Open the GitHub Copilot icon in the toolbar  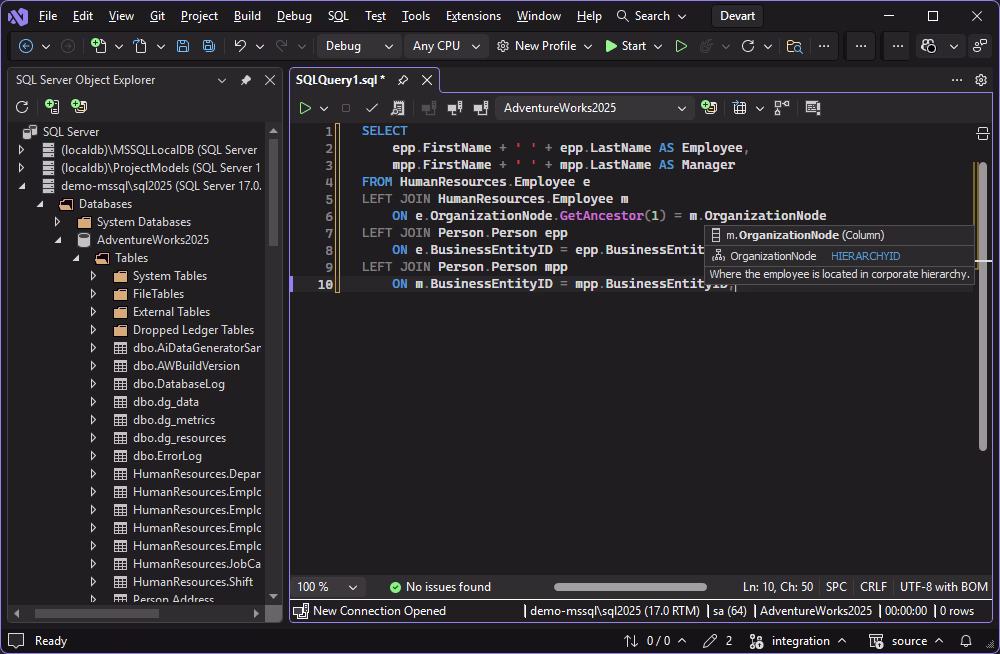pos(929,46)
